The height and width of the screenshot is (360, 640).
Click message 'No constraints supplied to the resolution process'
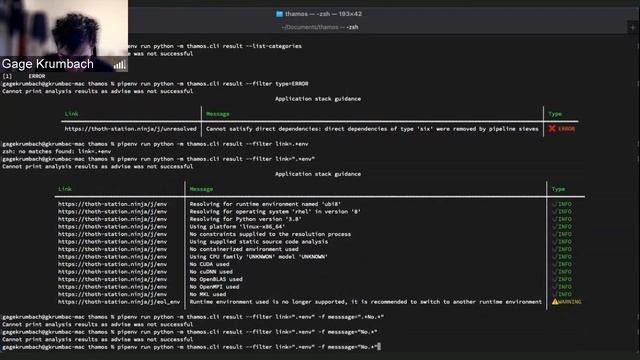point(270,234)
